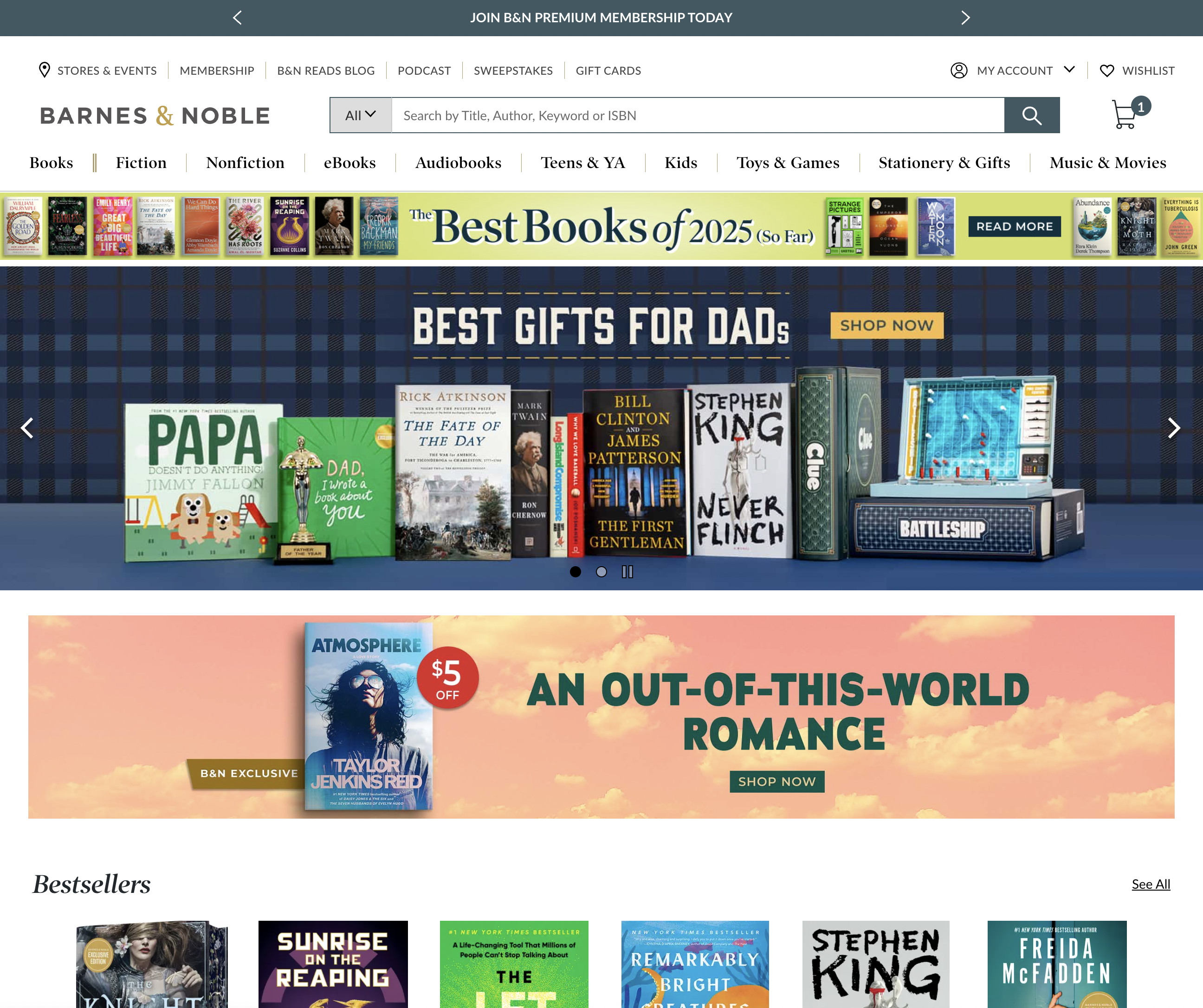Viewport: 1203px width, 1008px height.
Task: Click Shop Now on the Atmosphere romance banner
Action: pyautogui.click(x=777, y=781)
